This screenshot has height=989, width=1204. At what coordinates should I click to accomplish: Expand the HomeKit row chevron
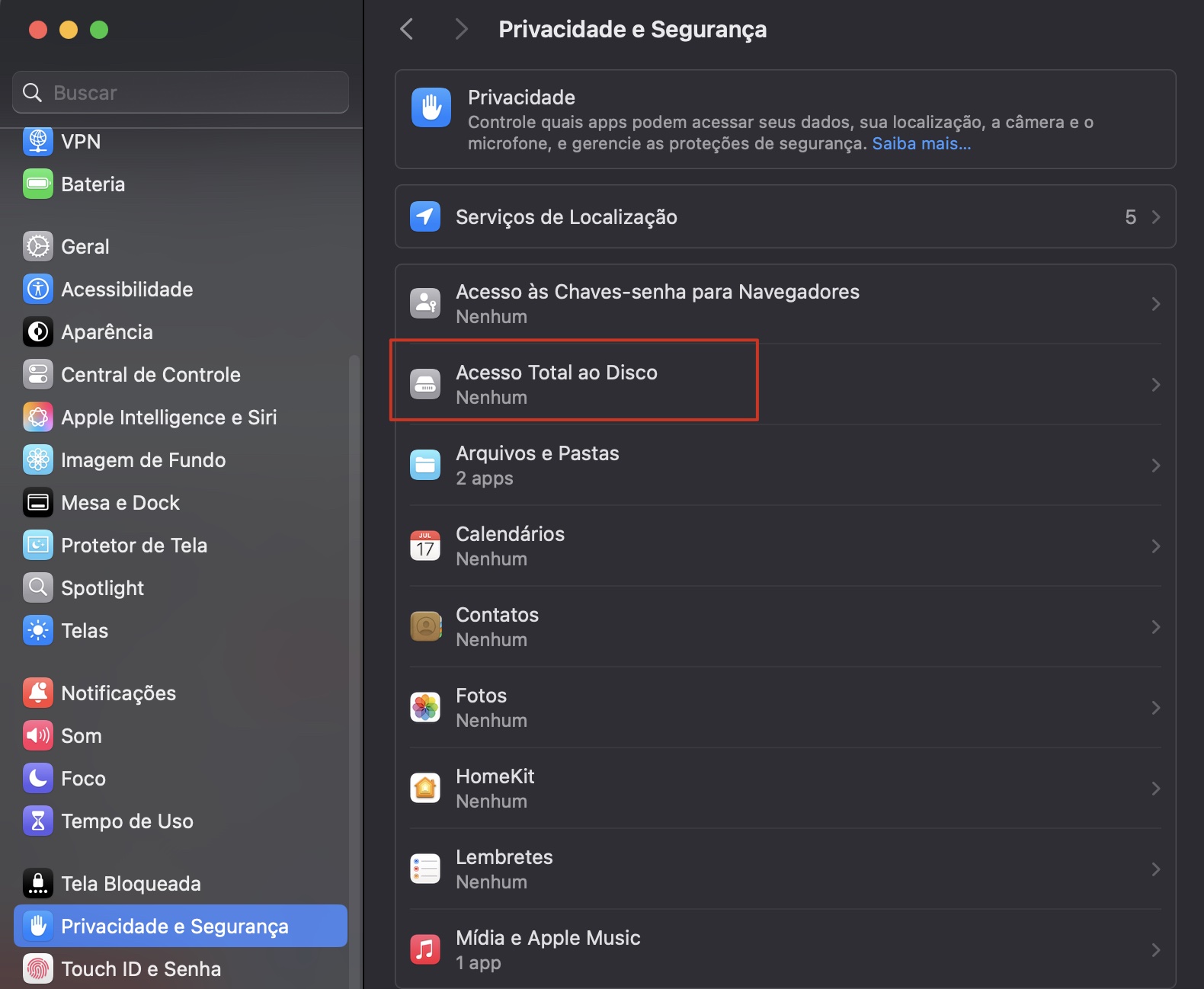point(1156,789)
